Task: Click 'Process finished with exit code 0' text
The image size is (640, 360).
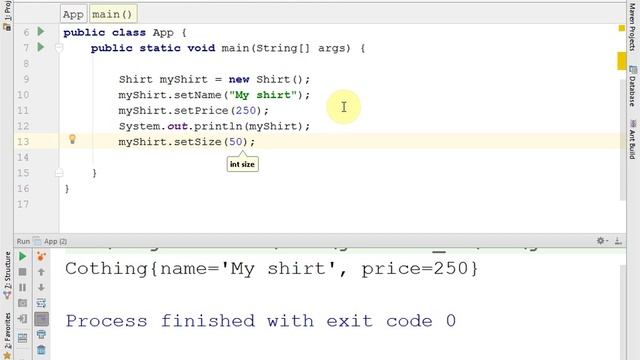Action: pos(260,321)
